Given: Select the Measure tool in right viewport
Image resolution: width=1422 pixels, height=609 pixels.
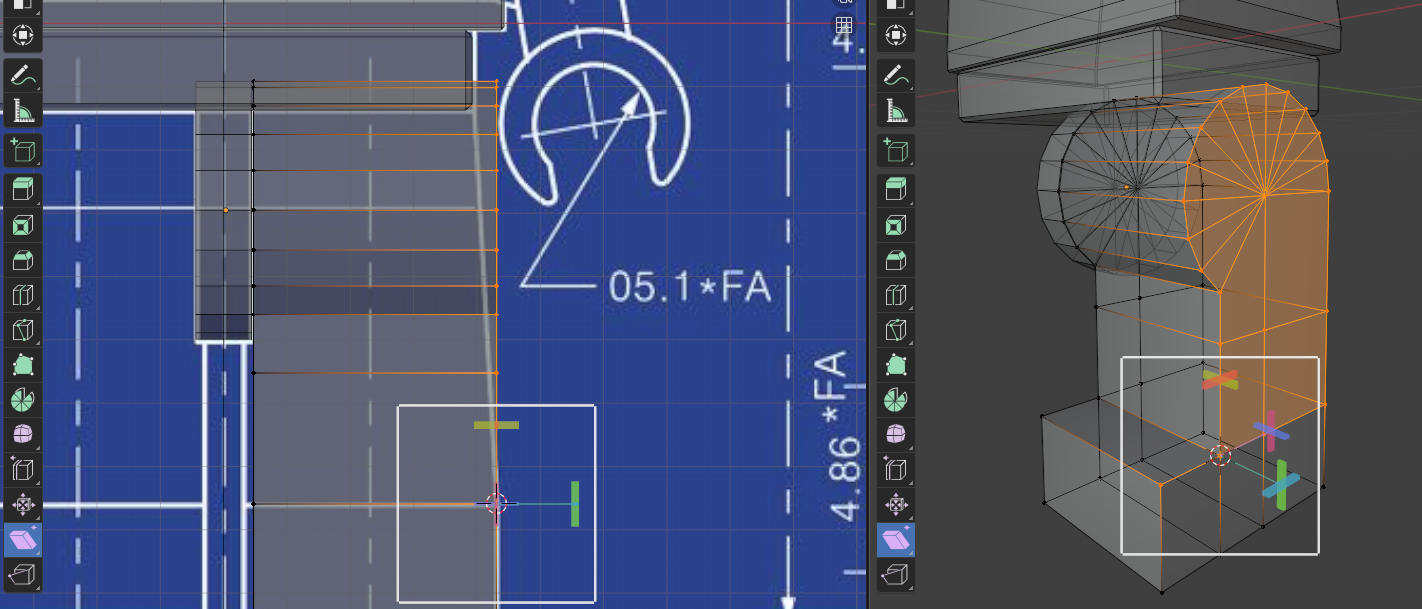Looking at the screenshot, I should coord(897,111).
